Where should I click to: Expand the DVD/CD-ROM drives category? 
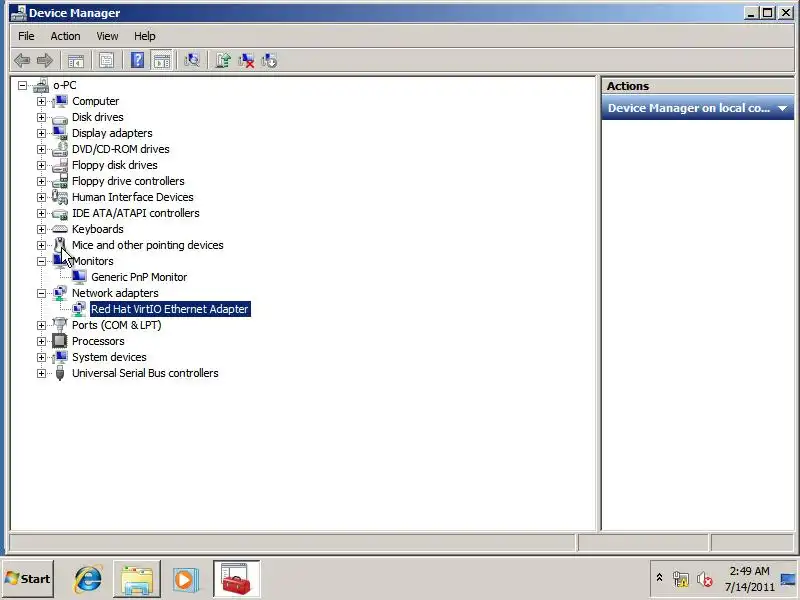click(x=41, y=149)
